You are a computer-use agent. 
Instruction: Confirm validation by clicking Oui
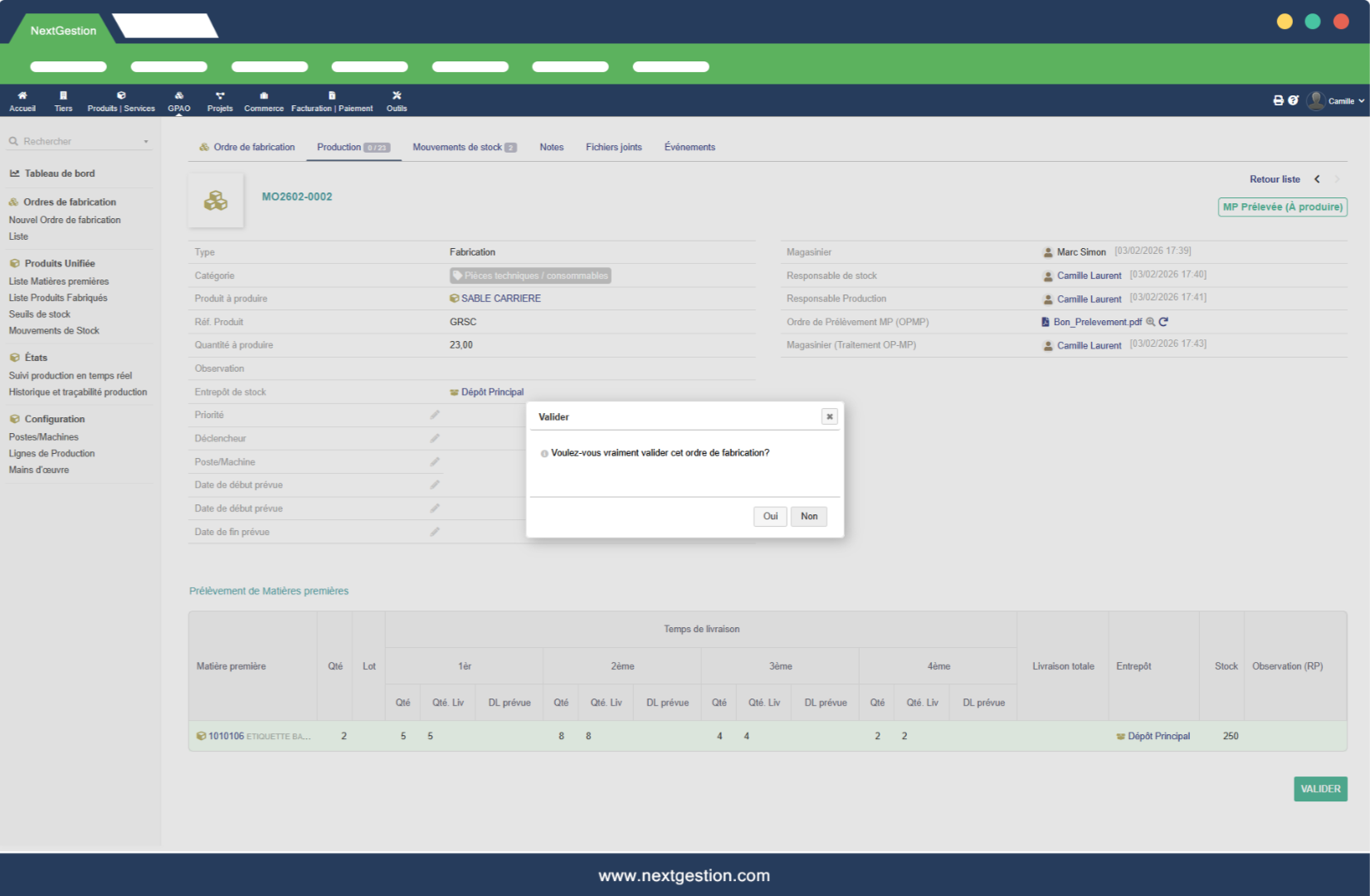(x=770, y=516)
